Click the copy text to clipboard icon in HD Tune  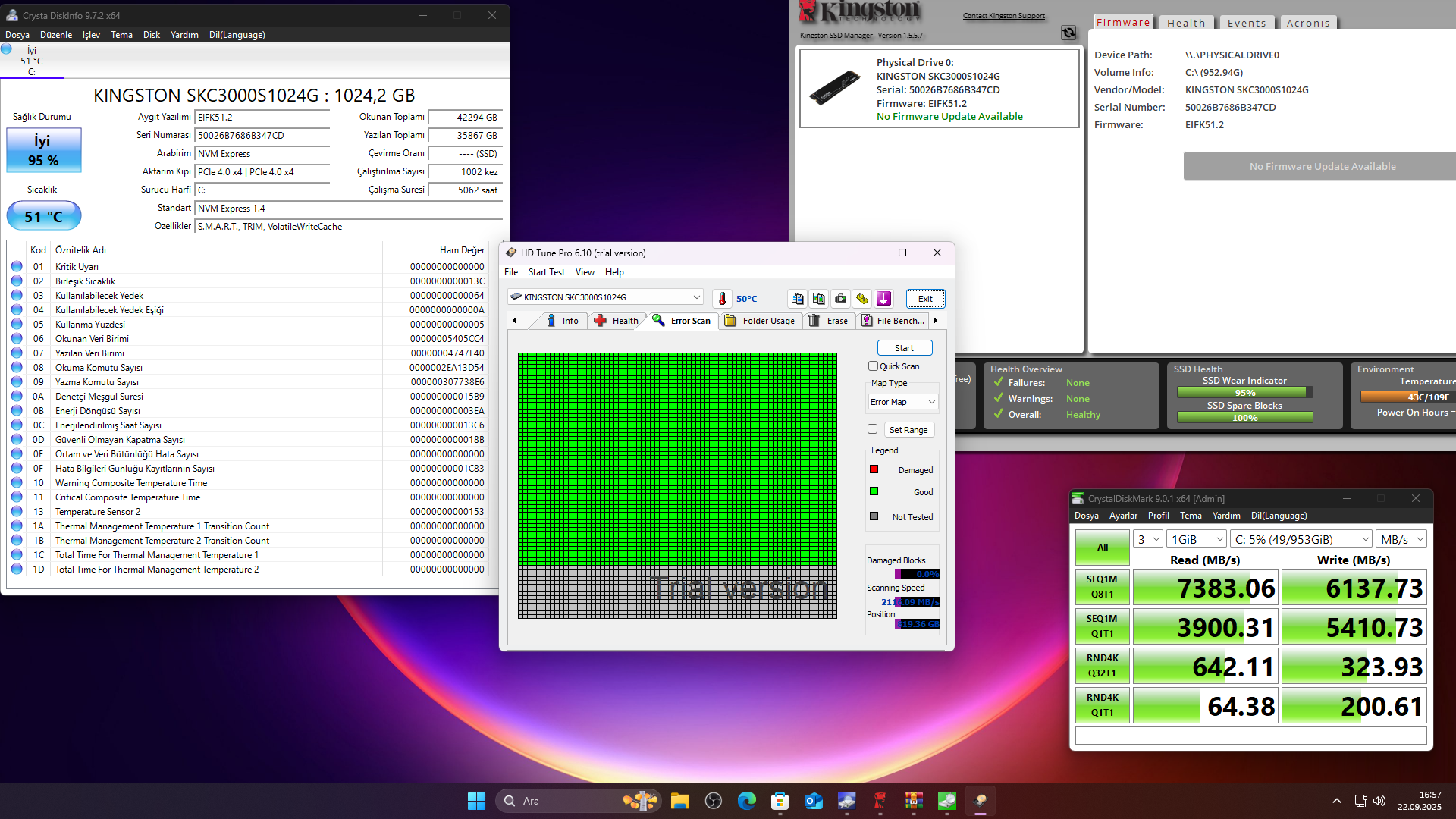[x=797, y=299]
